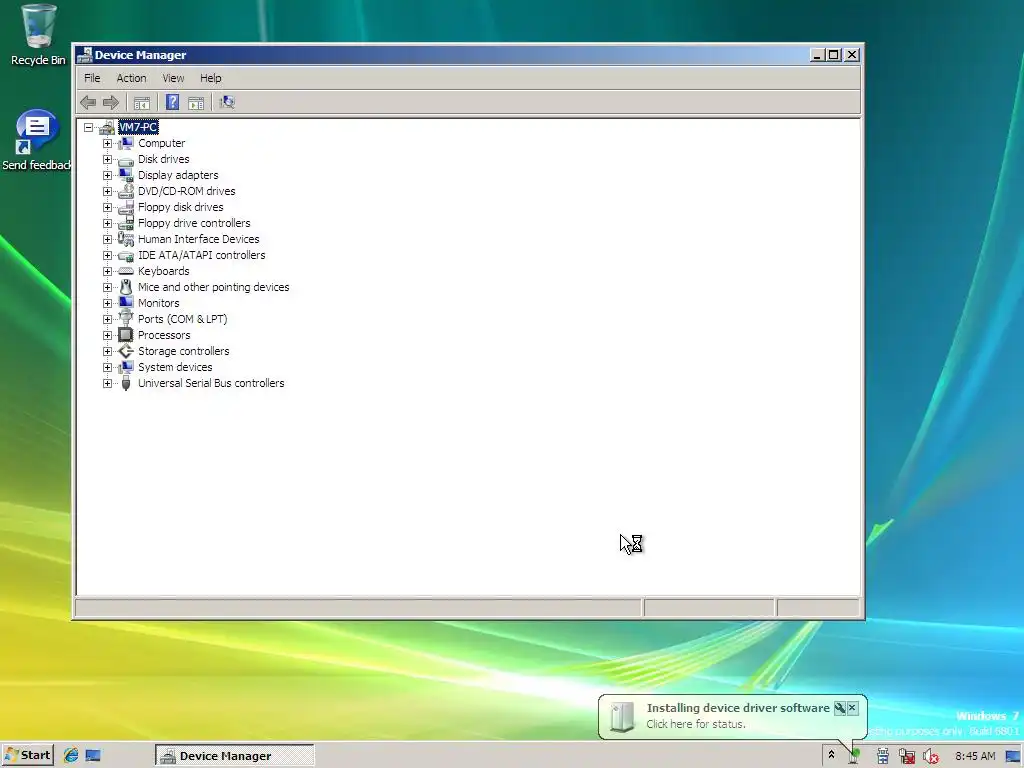The width and height of the screenshot is (1024, 768).
Task: Open the Help menu
Action: tap(210, 78)
